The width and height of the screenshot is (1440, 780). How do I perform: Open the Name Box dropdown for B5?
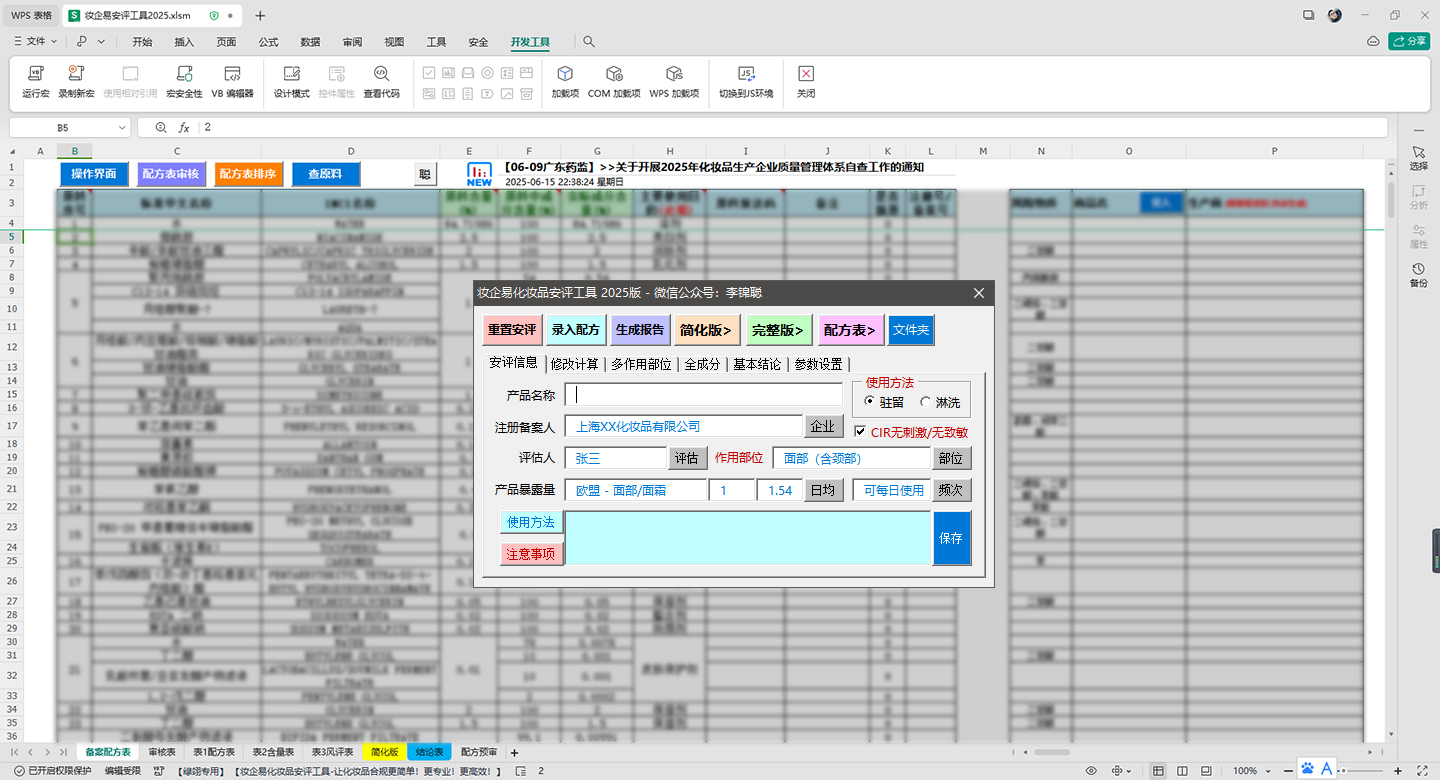point(122,128)
